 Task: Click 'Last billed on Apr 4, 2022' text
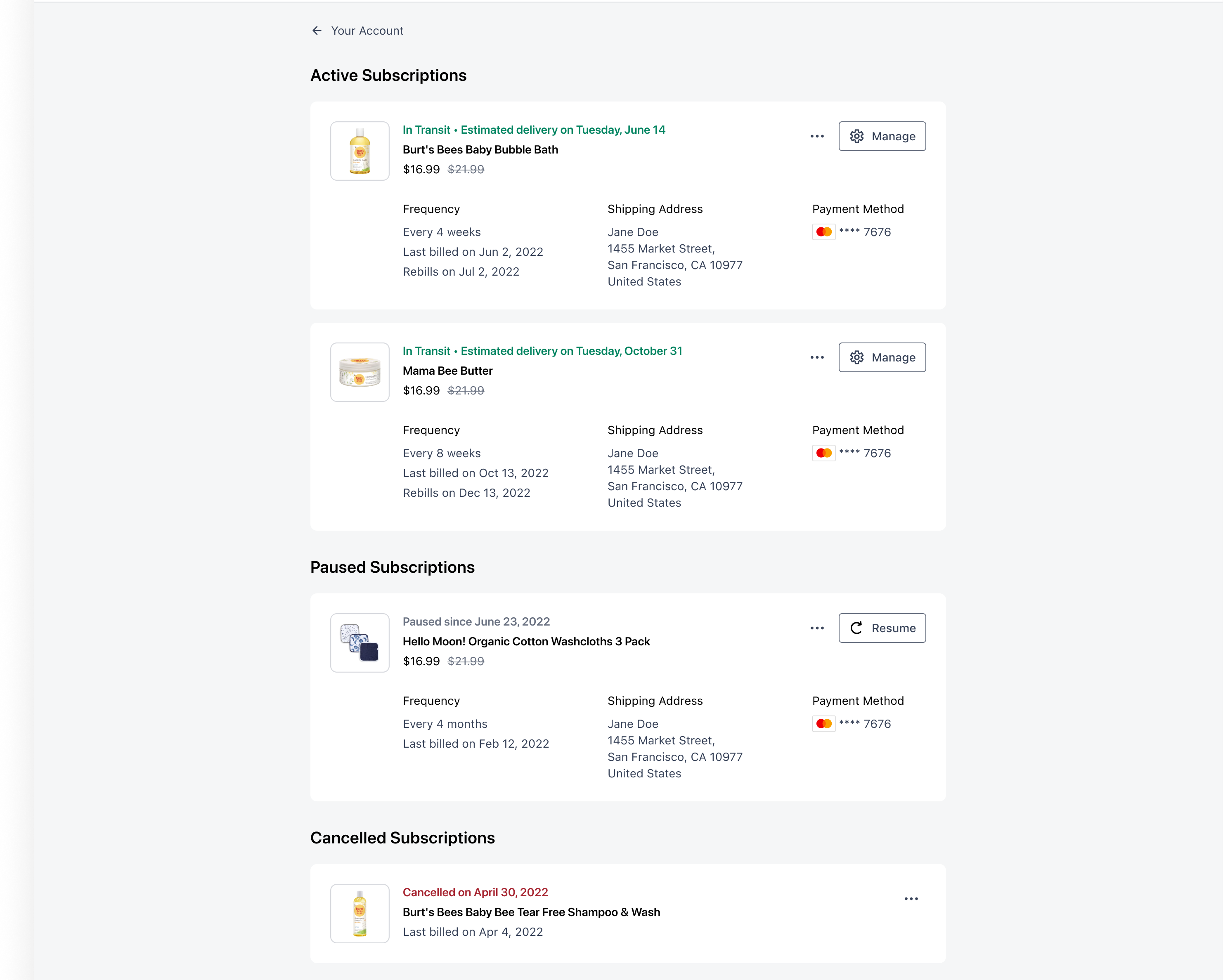coord(473,932)
